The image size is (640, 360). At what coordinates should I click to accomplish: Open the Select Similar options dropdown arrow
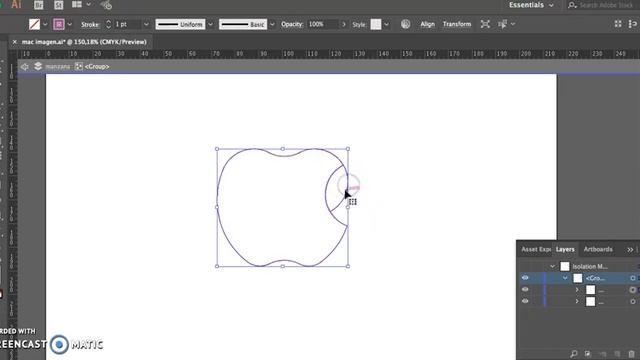pyautogui.click(x=513, y=24)
